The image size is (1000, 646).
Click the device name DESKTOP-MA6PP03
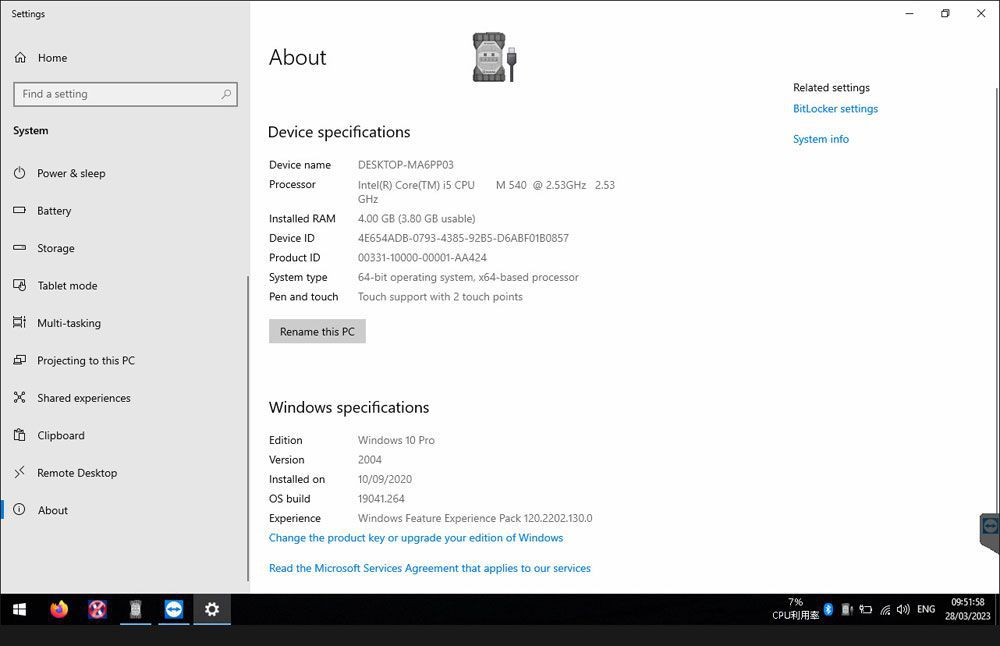406,165
